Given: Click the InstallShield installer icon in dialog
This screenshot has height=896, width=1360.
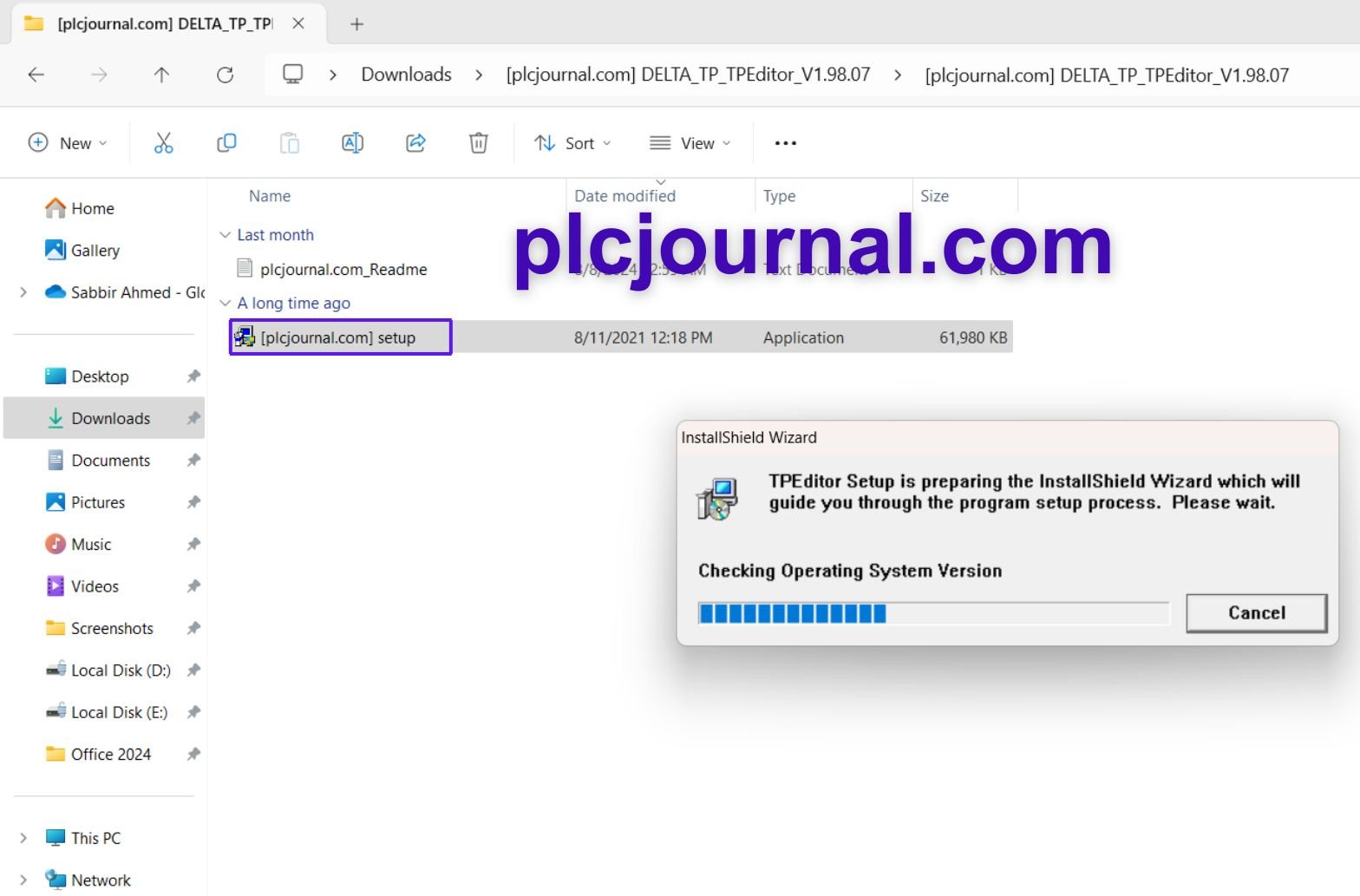Looking at the screenshot, I should (x=717, y=499).
